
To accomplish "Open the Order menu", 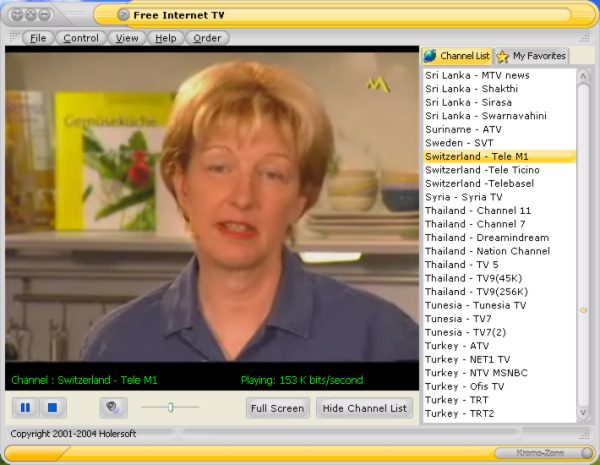I will (207, 38).
